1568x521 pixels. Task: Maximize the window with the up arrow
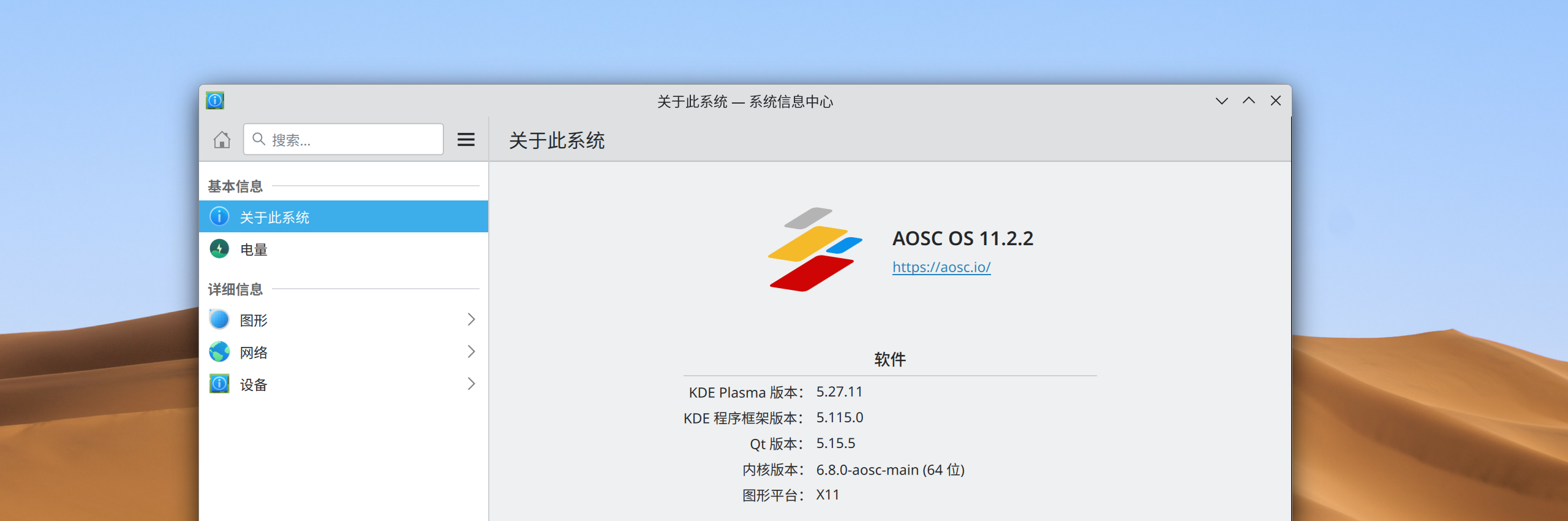click(1248, 101)
